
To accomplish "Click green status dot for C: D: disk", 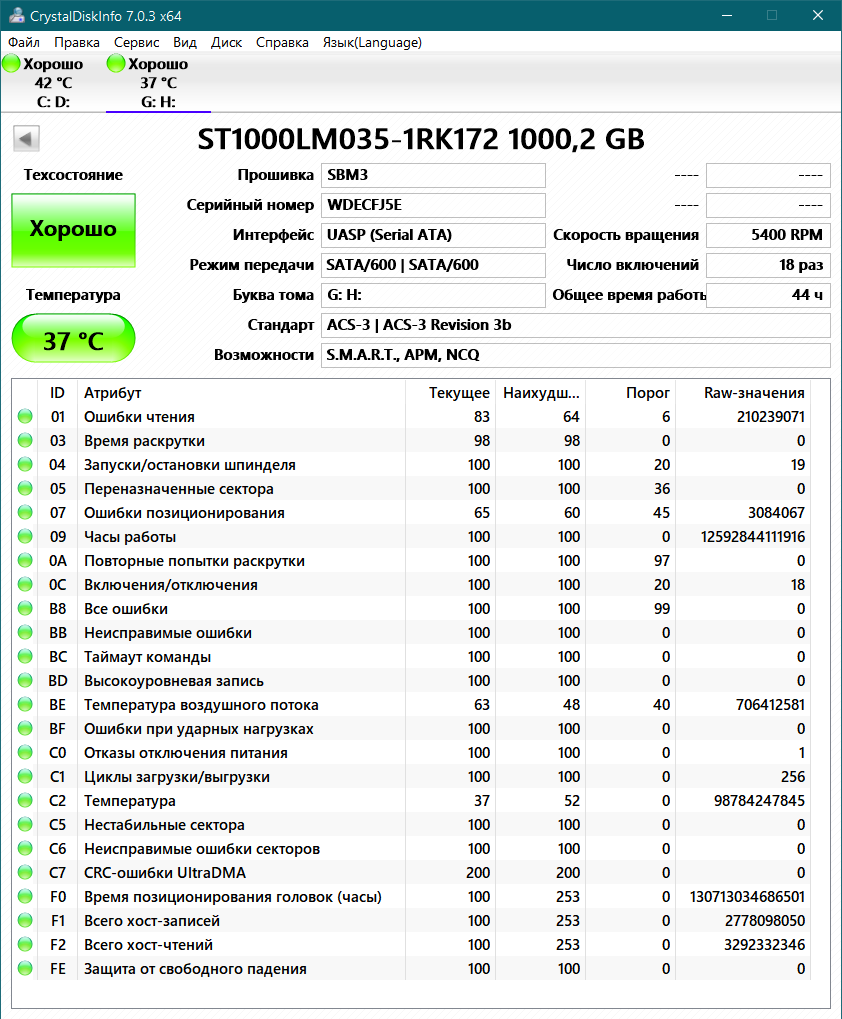I will pos(11,64).
